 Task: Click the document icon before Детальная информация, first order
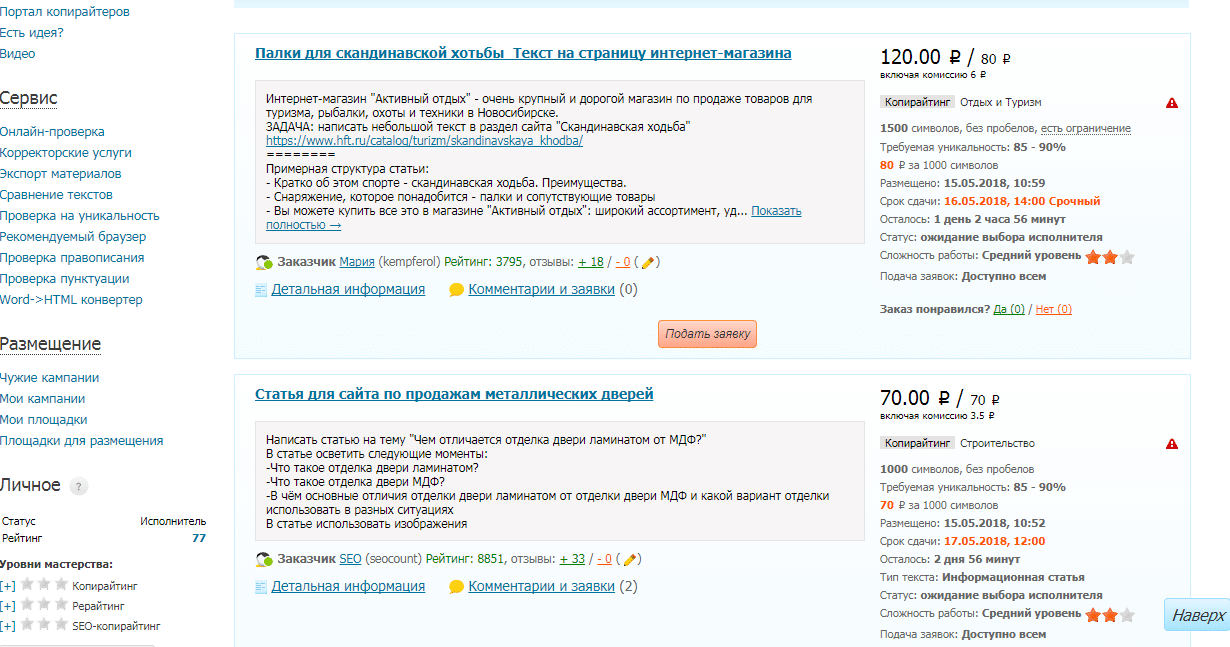[260, 290]
